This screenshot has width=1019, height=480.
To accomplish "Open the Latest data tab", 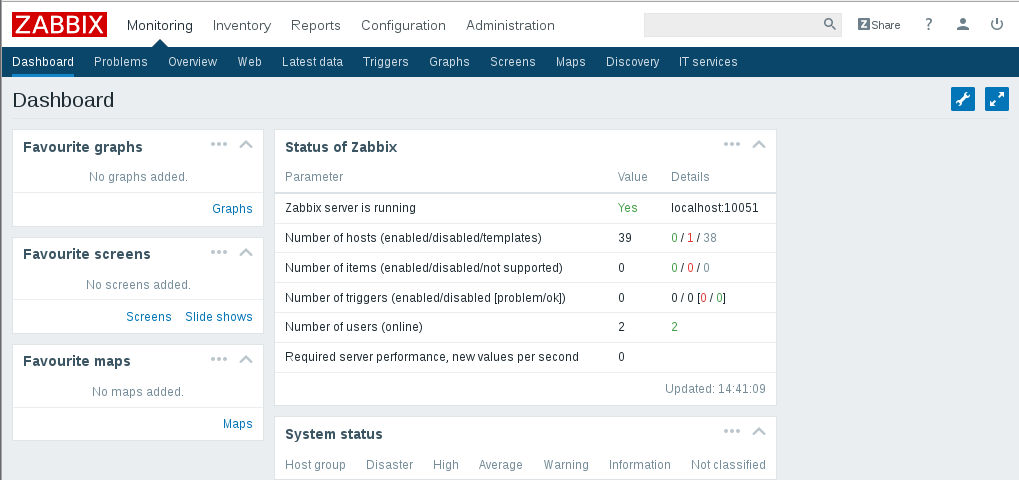I will pos(313,62).
